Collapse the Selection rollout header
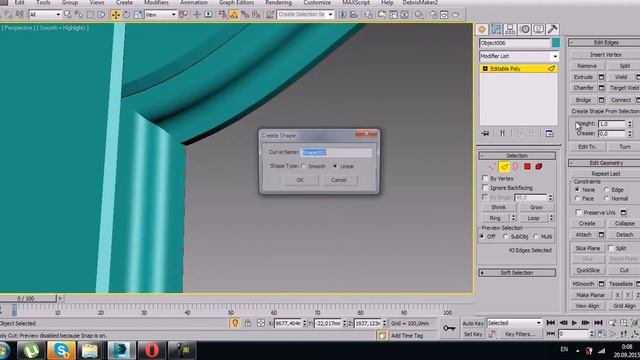Screen dimensions: 640x360 (x=517, y=156)
